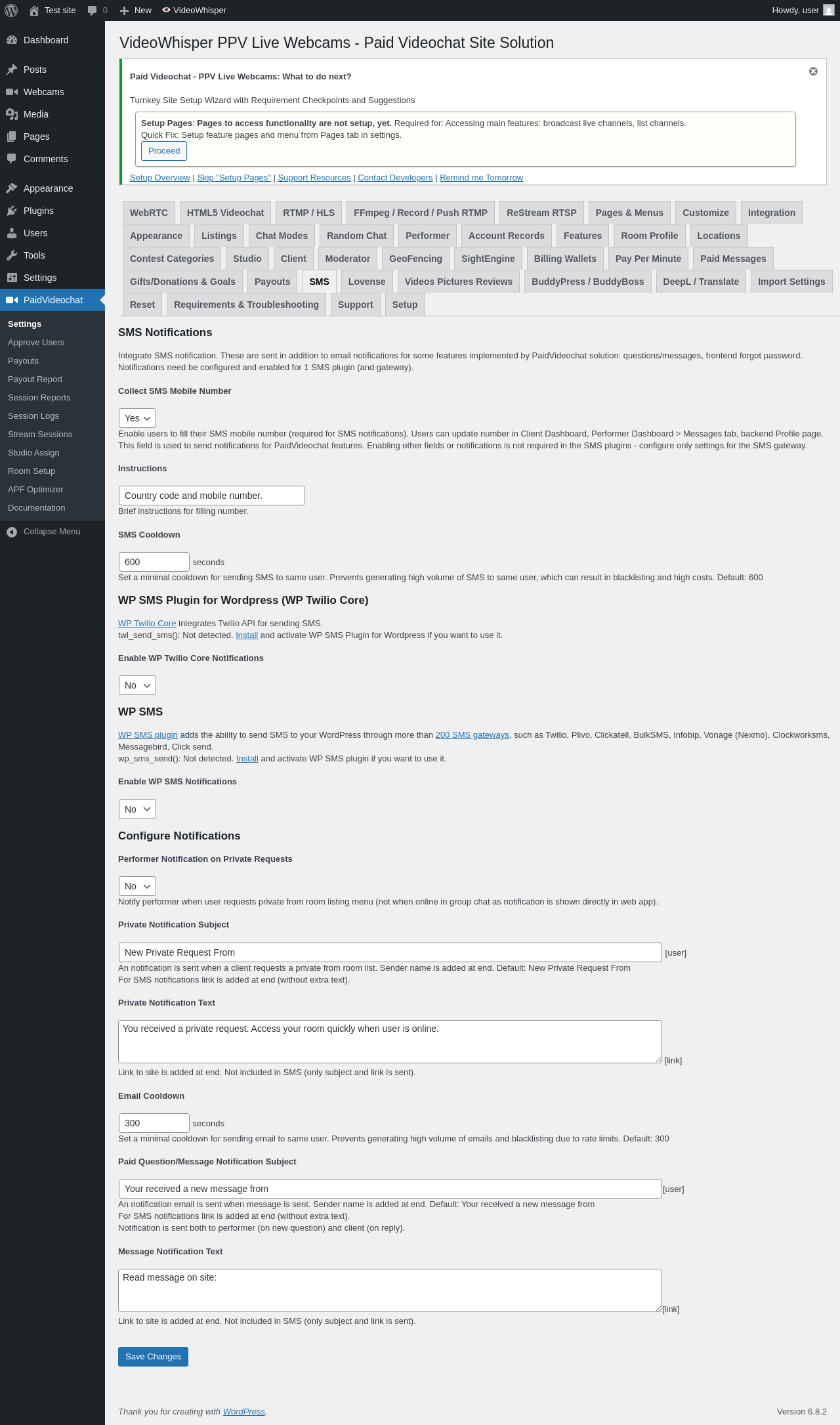Follow the WP Twilio Core link
Screen dimensions: 840x1425
tap(147, 624)
